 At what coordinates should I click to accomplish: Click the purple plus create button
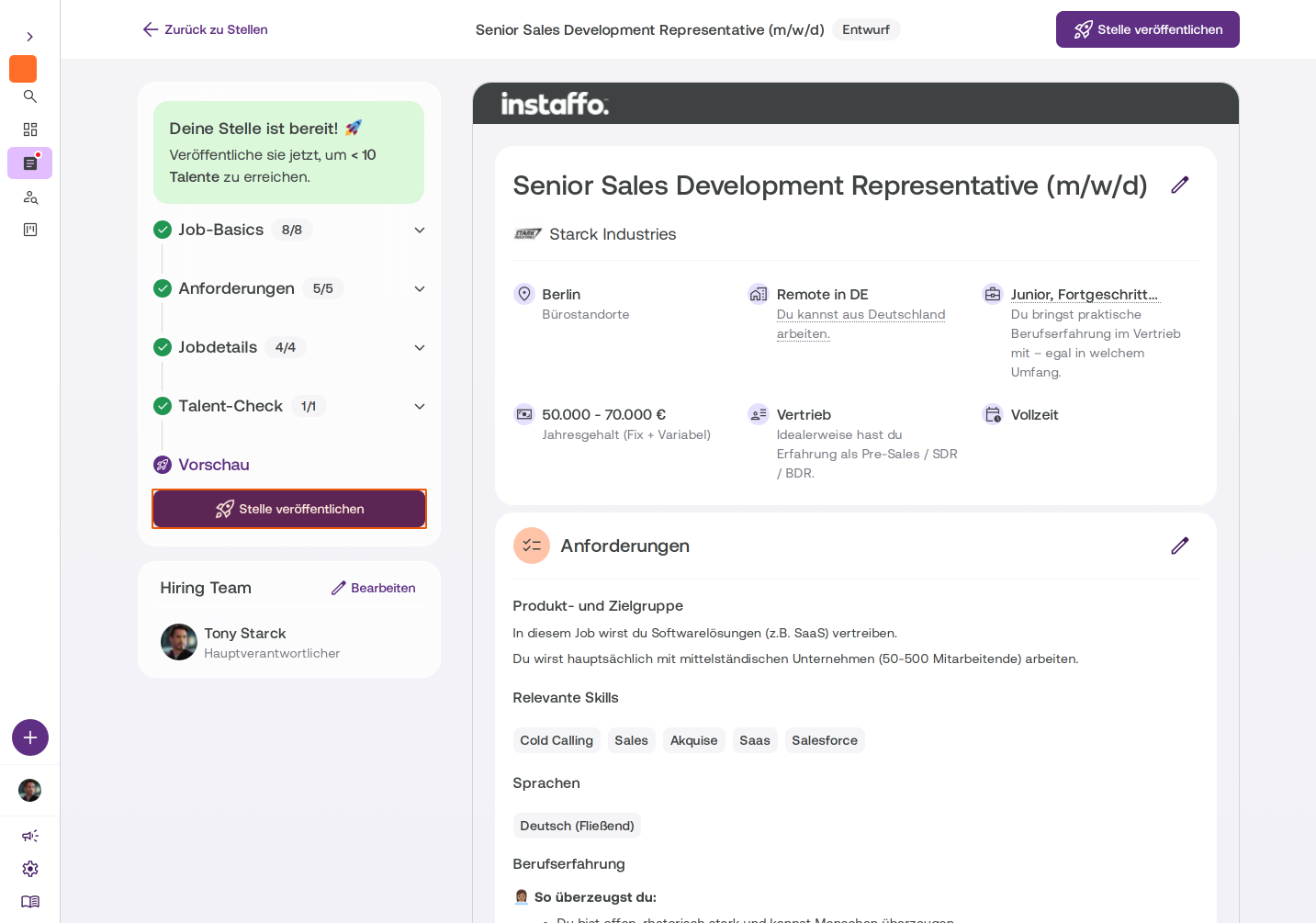pyautogui.click(x=30, y=737)
